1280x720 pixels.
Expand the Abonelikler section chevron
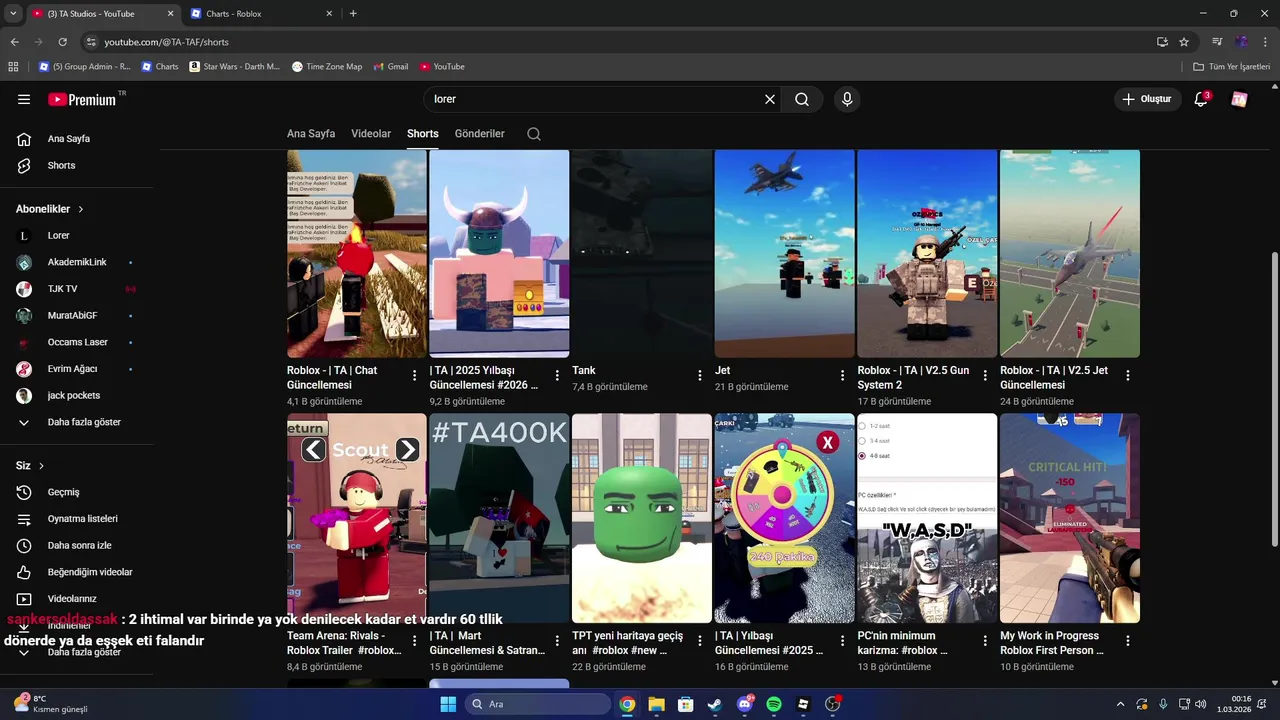tap(81, 209)
